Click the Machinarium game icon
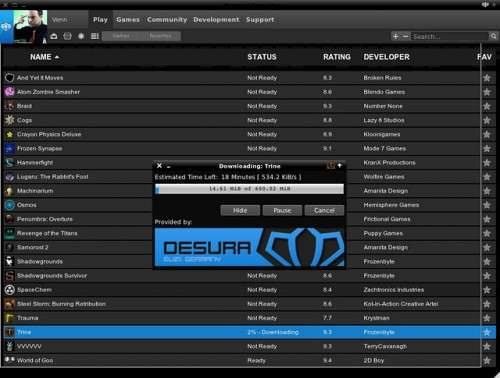The height and width of the screenshot is (378, 500). (x=10, y=191)
